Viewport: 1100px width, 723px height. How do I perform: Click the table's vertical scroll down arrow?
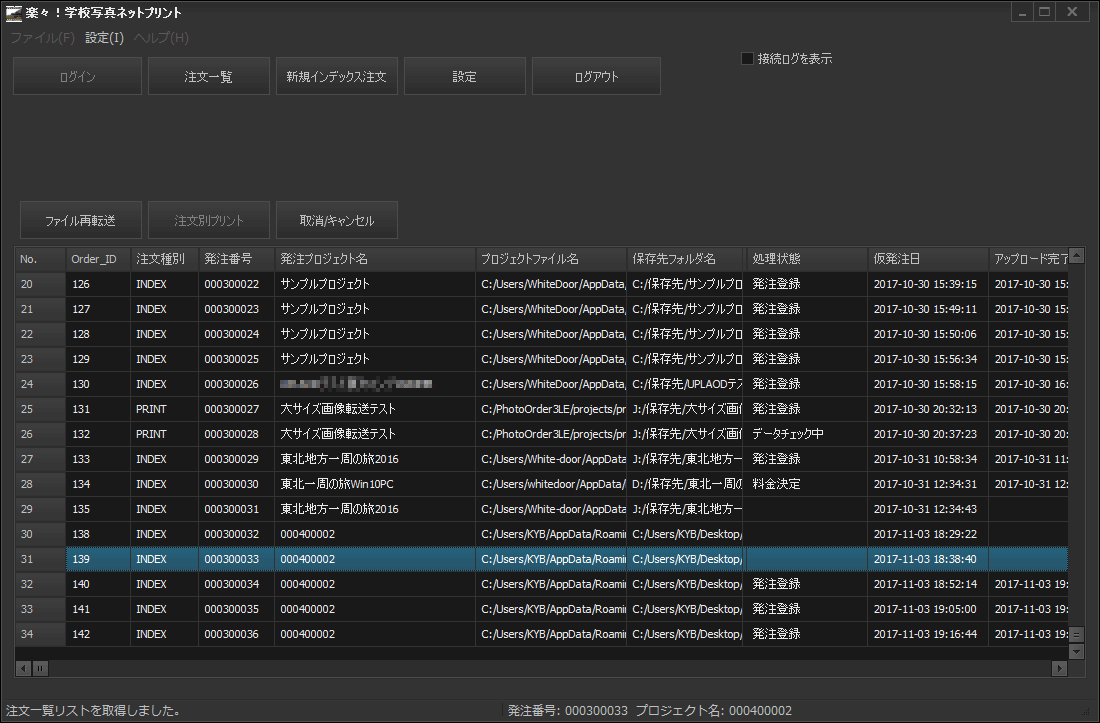point(1077,651)
